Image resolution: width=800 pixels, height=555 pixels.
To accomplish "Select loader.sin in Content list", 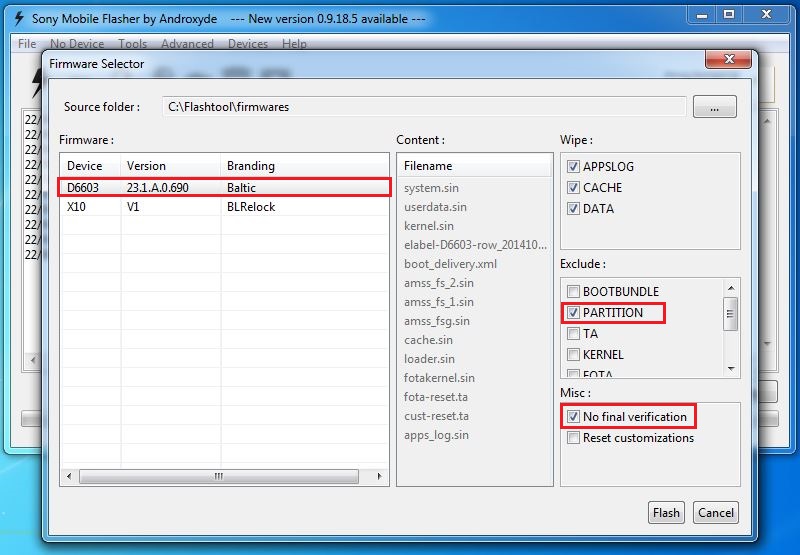I will (429, 359).
